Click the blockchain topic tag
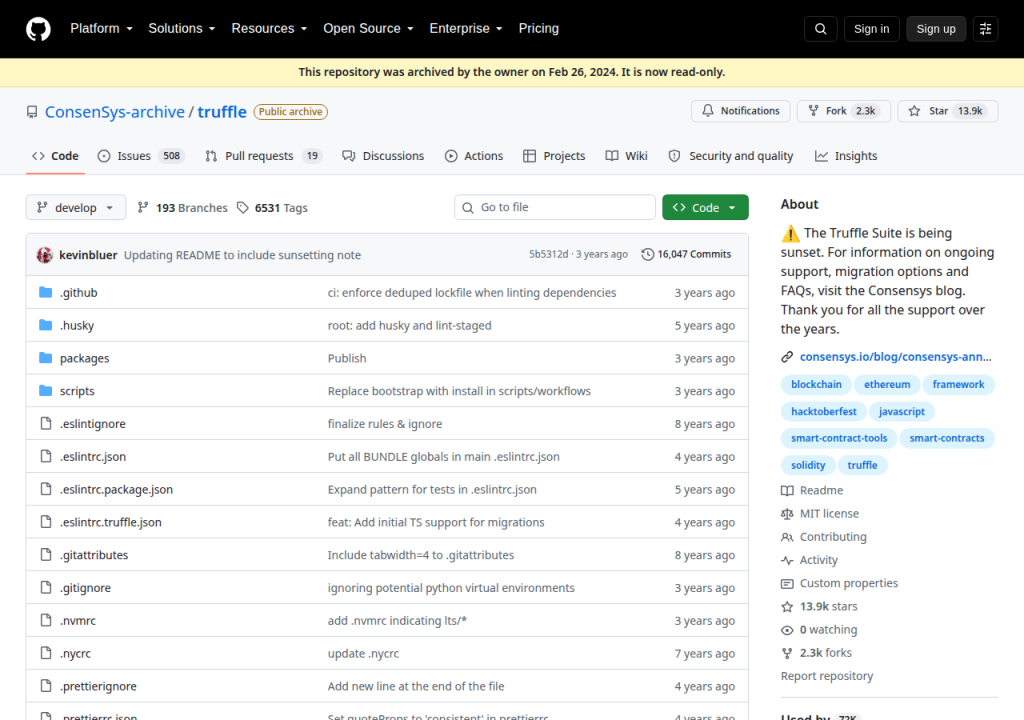This screenshot has height=720, width=1024. (x=816, y=384)
